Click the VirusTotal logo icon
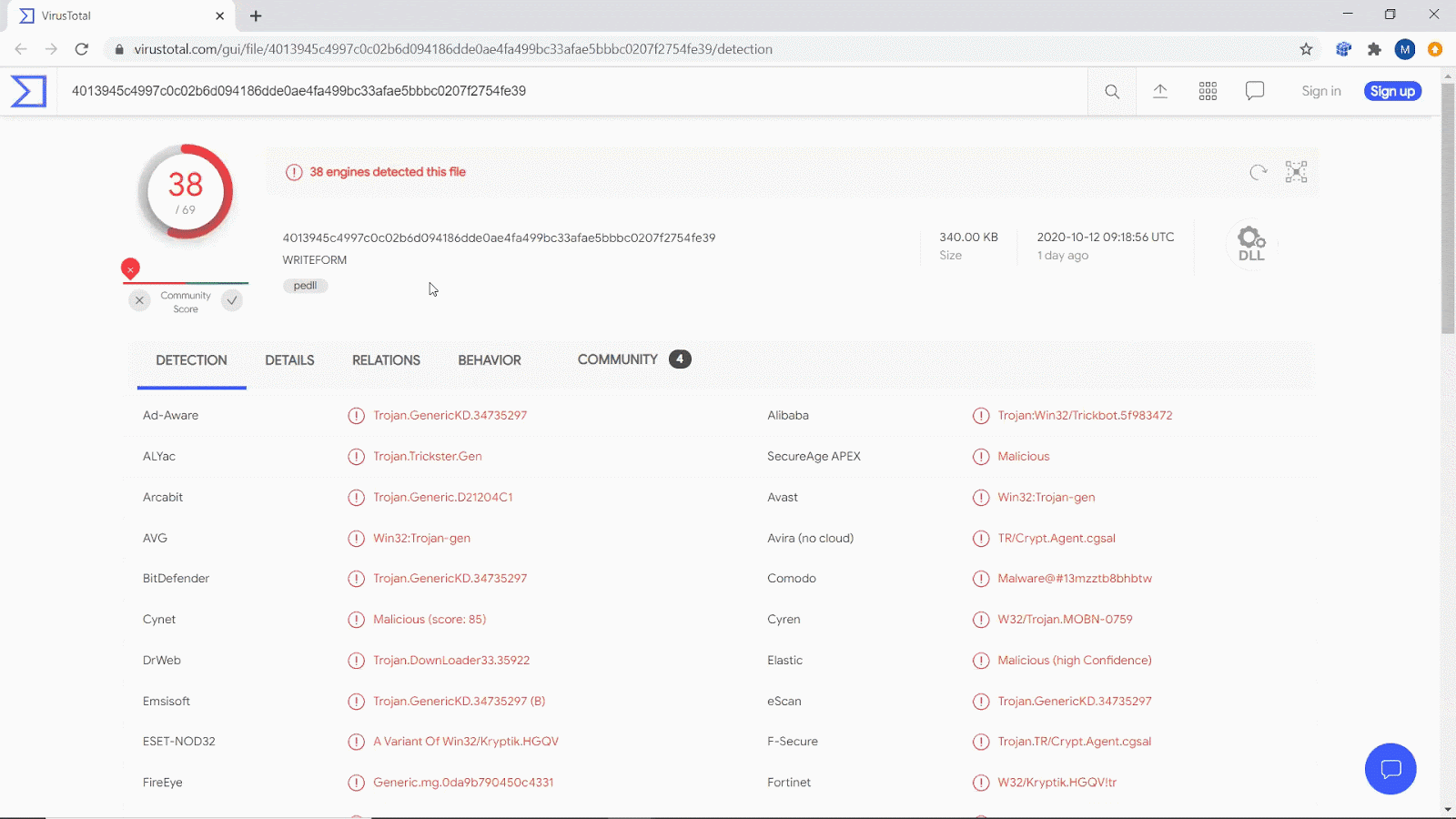The height and width of the screenshot is (819, 1456). pyautogui.click(x=28, y=91)
